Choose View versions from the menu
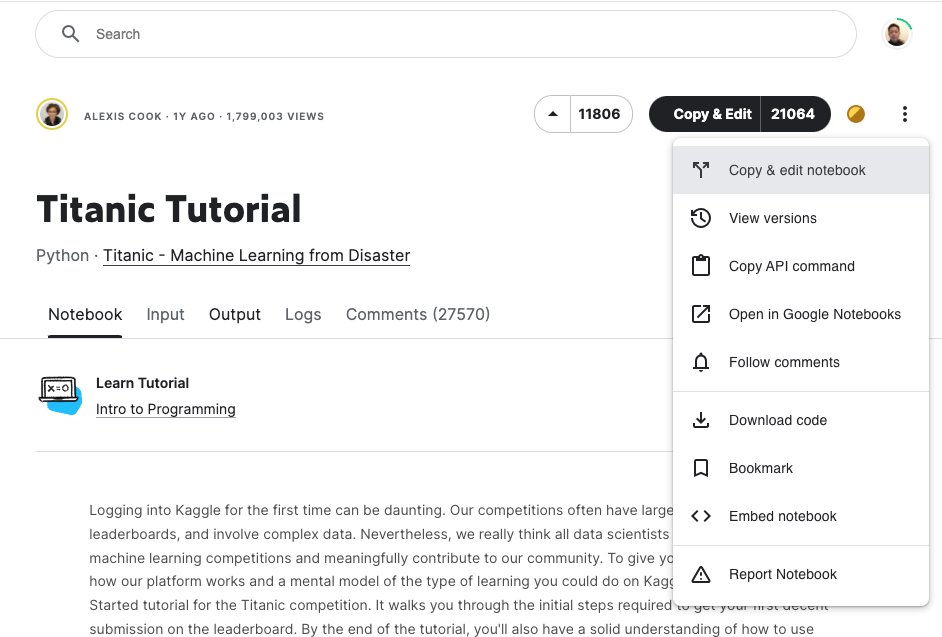 pyautogui.click(x=801, y=218)
